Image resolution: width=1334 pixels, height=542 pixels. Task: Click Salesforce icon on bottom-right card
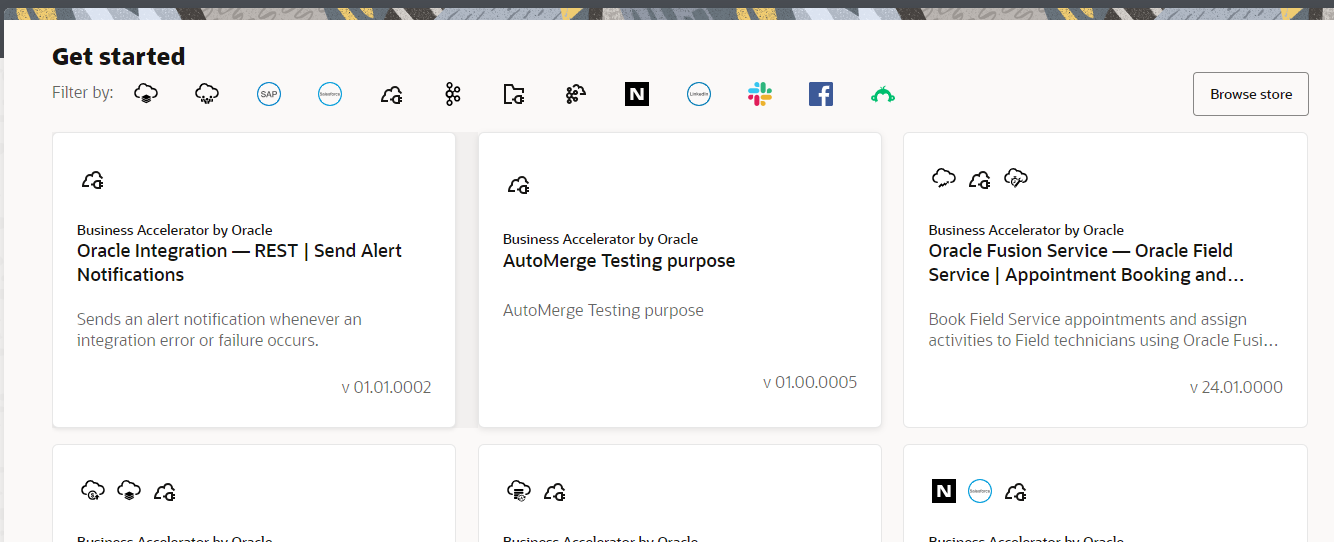[980, 491]
